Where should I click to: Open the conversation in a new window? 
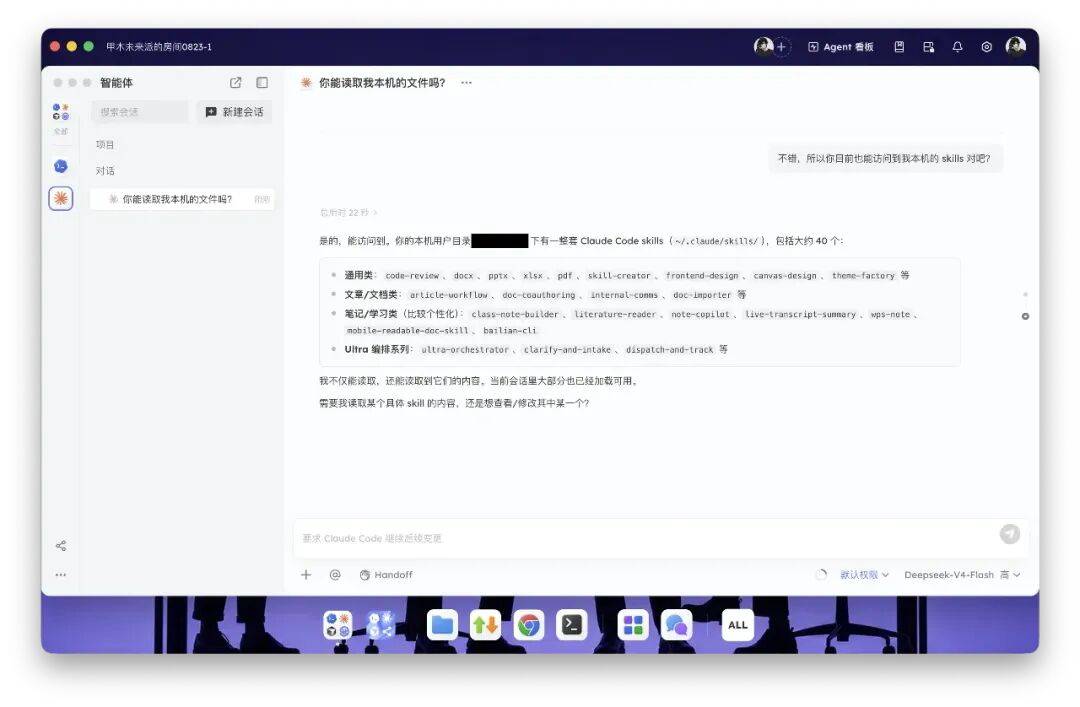pos(236,83)
